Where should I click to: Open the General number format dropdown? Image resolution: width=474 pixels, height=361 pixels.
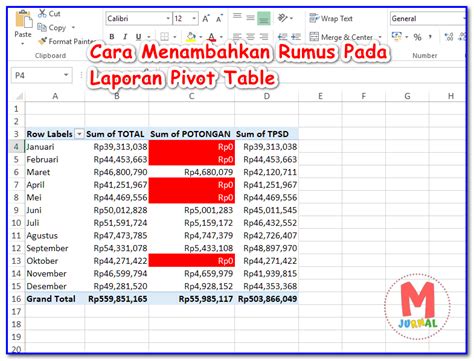pos(428,18)
